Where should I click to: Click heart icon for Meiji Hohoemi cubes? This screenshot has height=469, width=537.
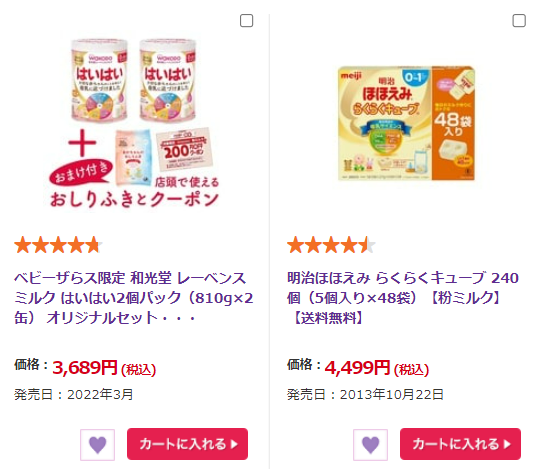coord(371,444)
